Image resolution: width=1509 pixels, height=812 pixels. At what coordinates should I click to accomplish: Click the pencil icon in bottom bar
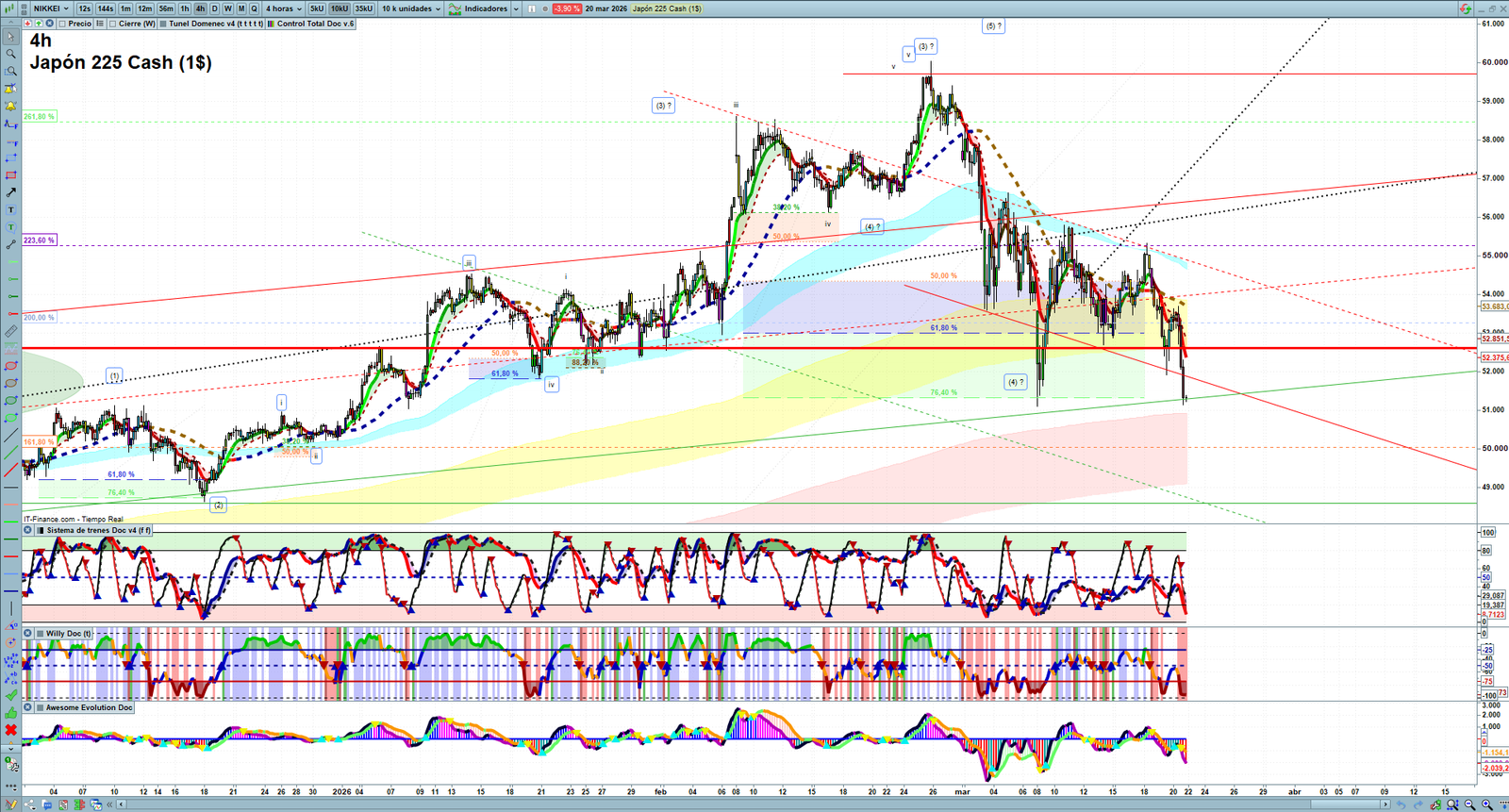(x=11, y=804)
